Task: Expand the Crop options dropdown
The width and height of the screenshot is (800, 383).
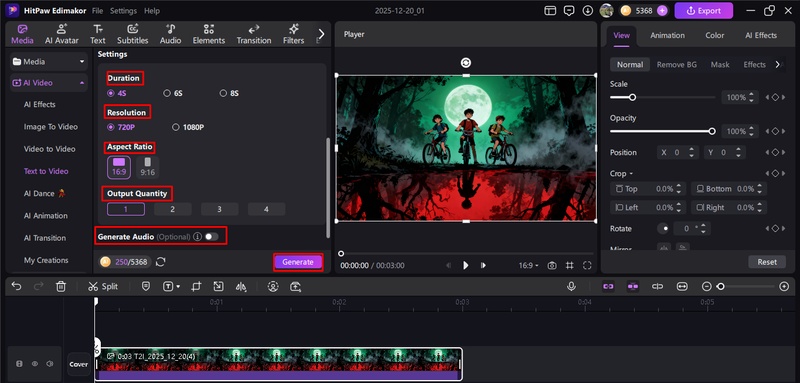Action: tap(621, 174)
